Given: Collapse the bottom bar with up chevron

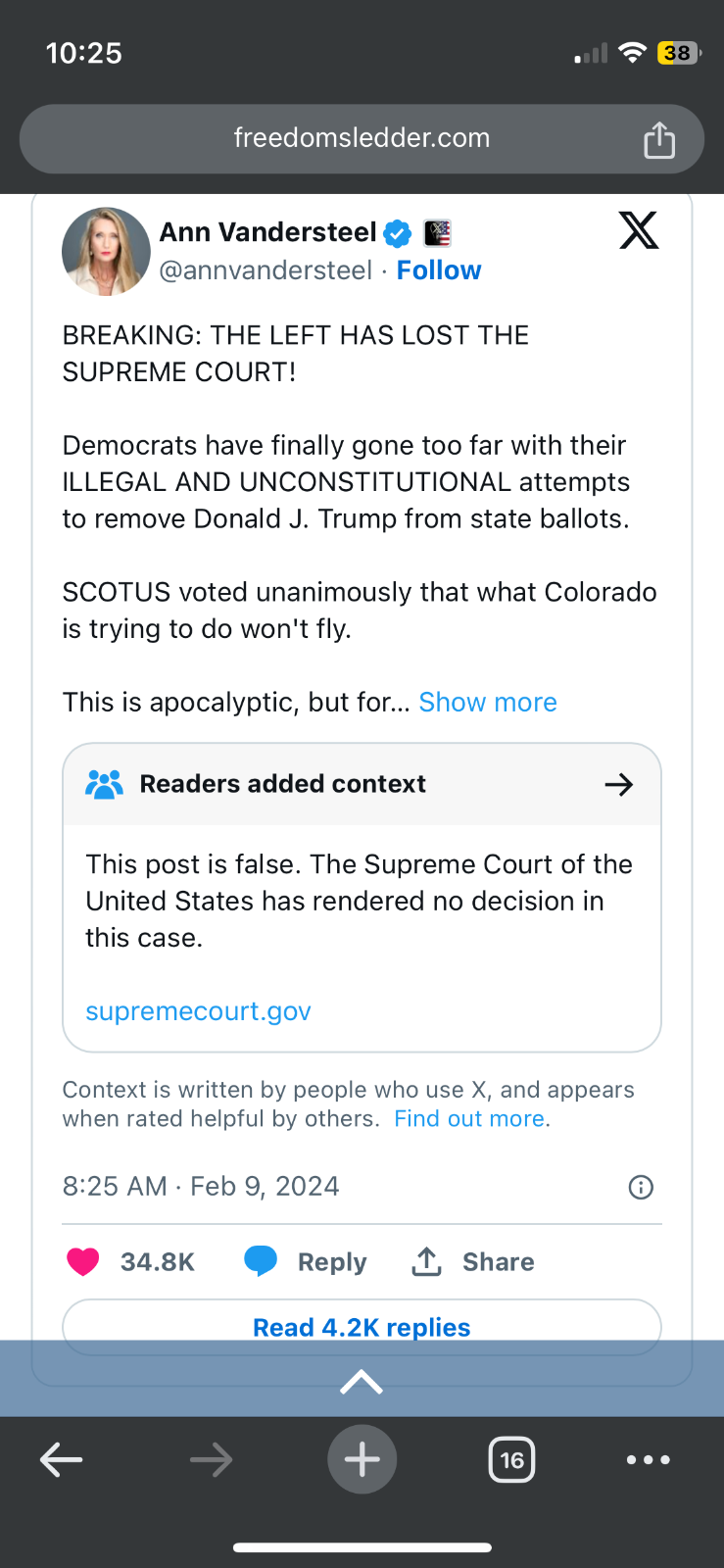Looking at the screenshot, I should point(362,1380).
